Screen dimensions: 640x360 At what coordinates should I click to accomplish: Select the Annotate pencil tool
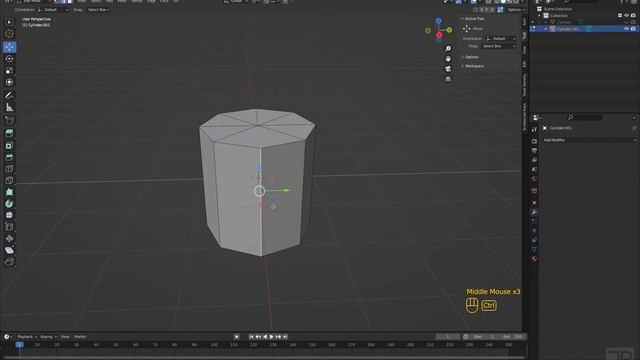(x=9, y=96)
